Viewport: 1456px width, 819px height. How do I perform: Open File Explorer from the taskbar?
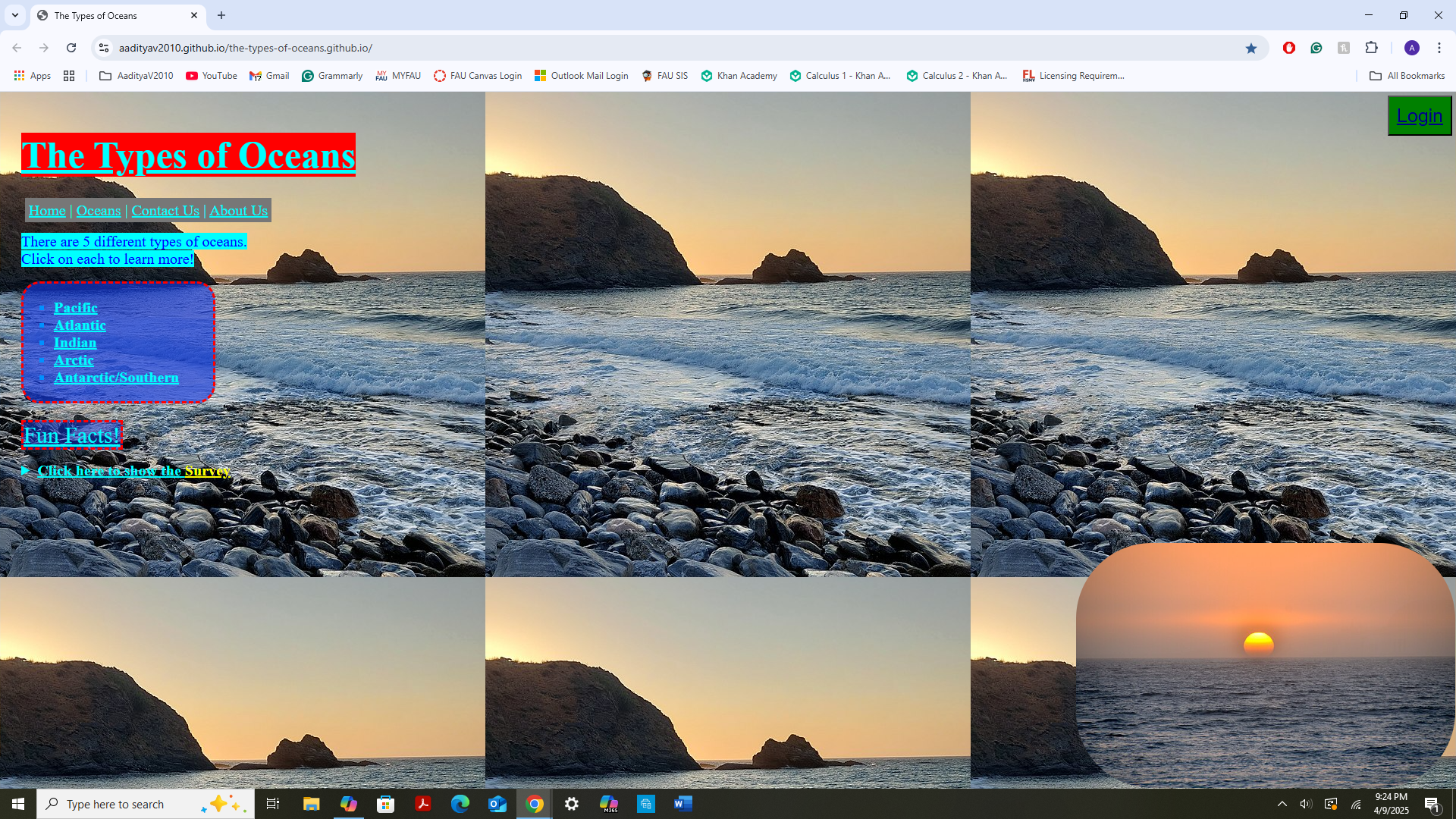pyautogui.click(x=311, y=804)
